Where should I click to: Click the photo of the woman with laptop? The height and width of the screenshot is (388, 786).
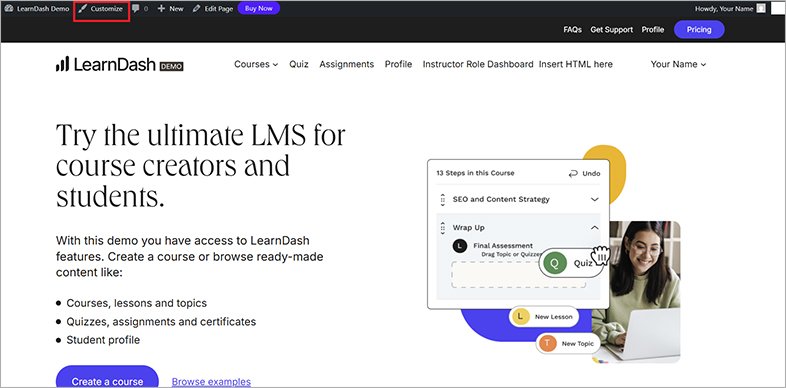click(637, 292)
